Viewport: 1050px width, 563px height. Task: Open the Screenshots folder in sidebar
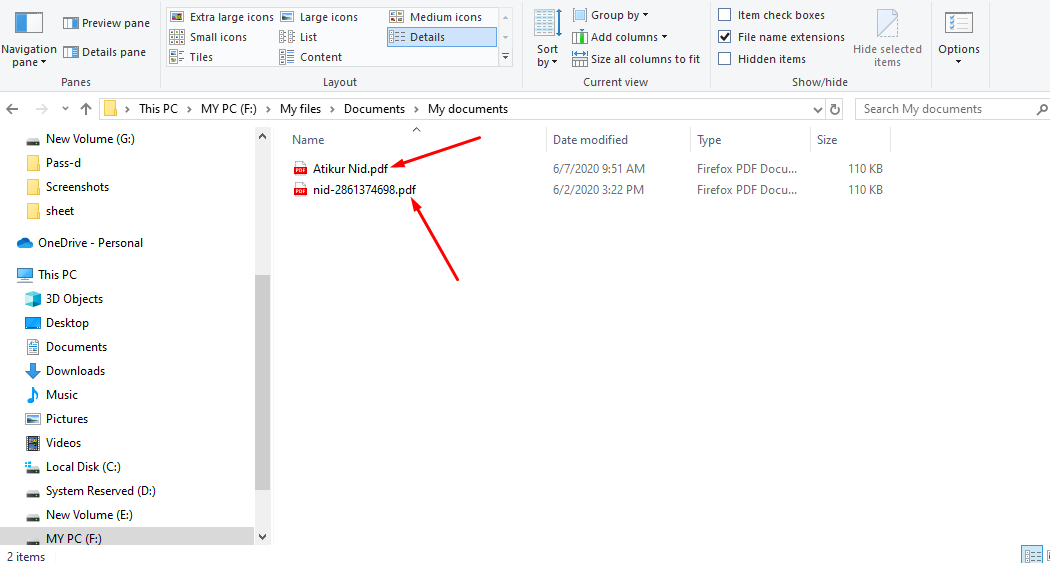pyautogui.click(x=77, y=187)
